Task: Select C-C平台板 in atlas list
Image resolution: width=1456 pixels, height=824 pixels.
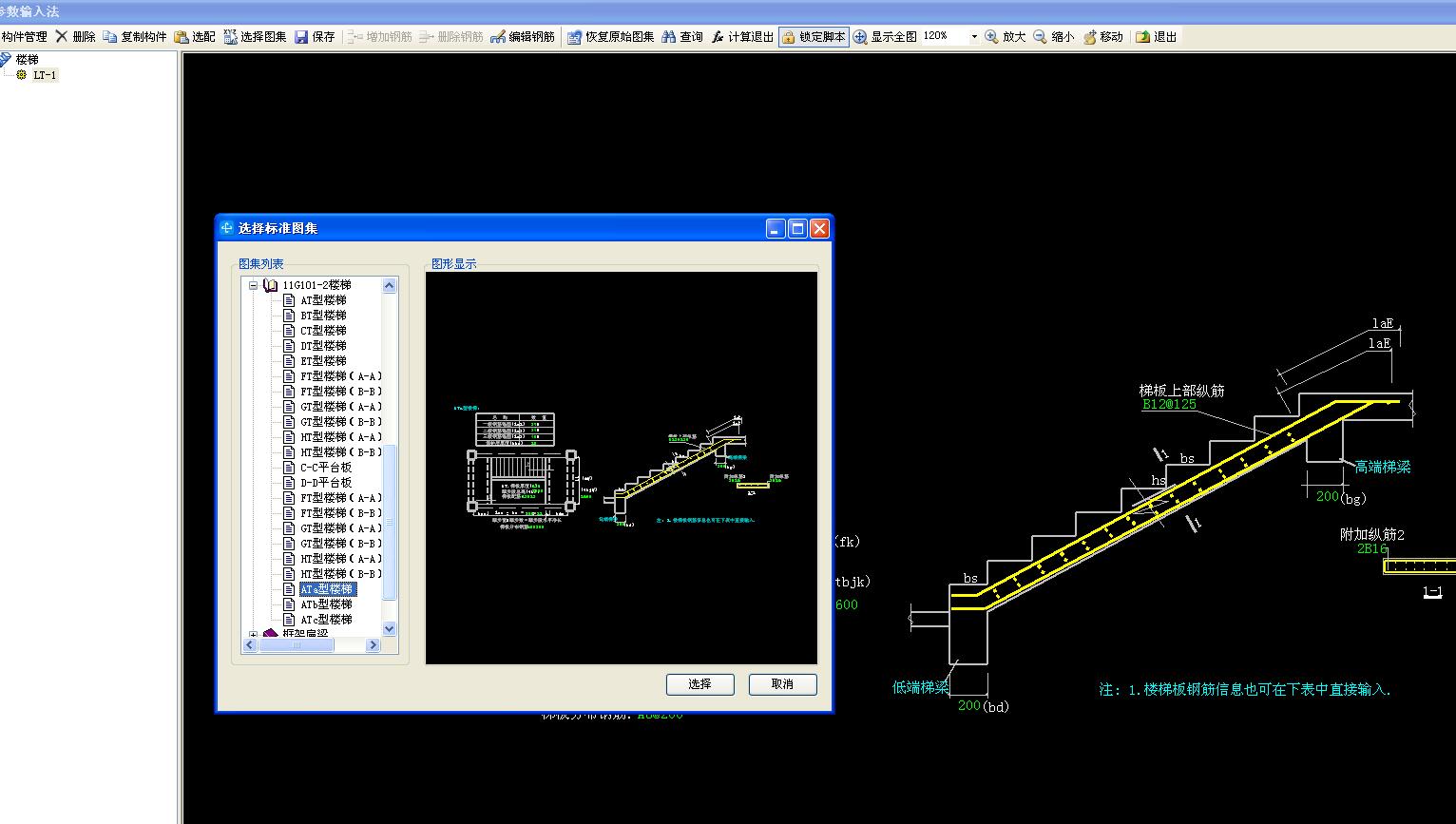Action: point(326,468)
